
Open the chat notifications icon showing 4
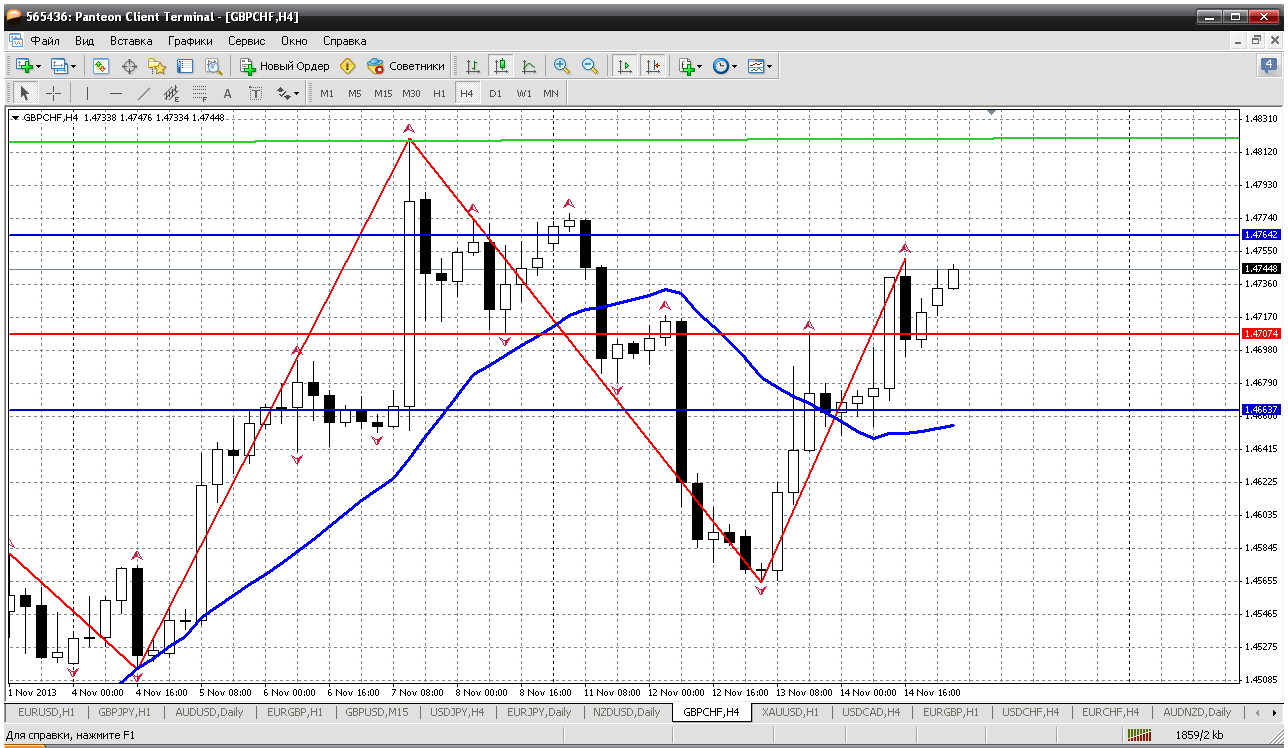point(1269,66)
